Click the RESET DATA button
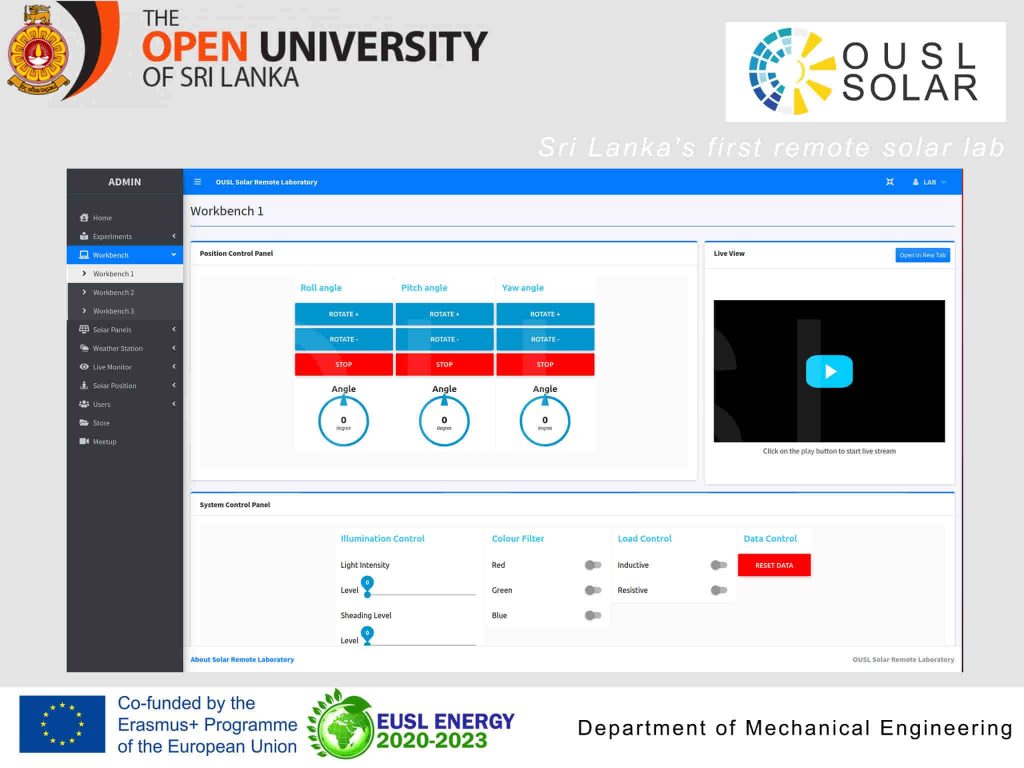 (774, 565)
